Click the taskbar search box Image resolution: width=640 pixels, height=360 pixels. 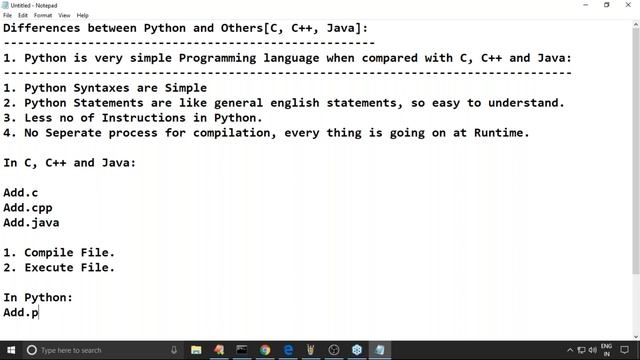(102, 350)
